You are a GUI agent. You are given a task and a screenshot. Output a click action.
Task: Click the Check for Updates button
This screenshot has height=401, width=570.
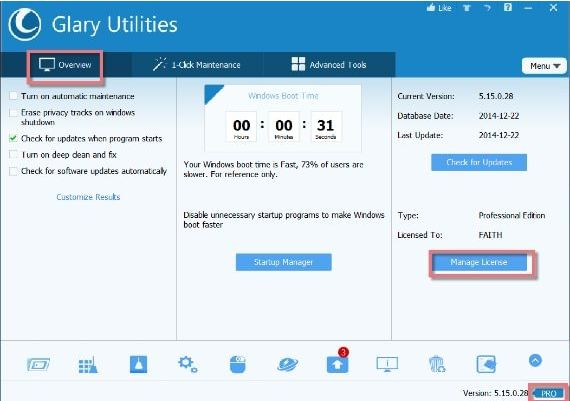(479, 162)
